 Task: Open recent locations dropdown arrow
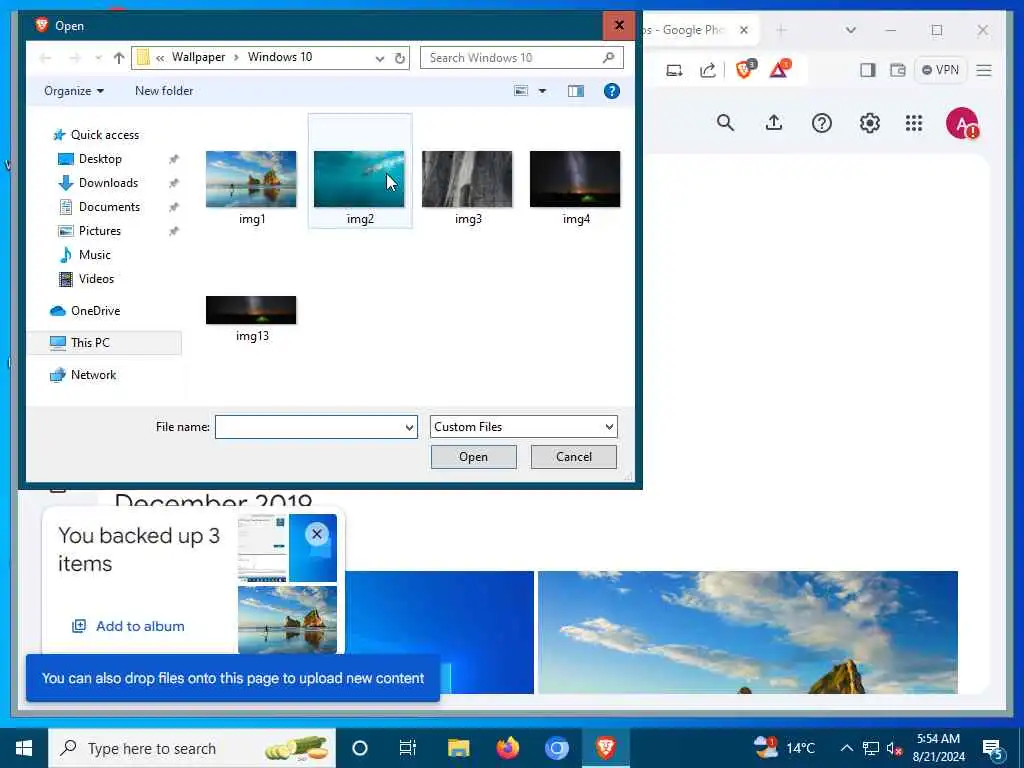coord(98,58)
